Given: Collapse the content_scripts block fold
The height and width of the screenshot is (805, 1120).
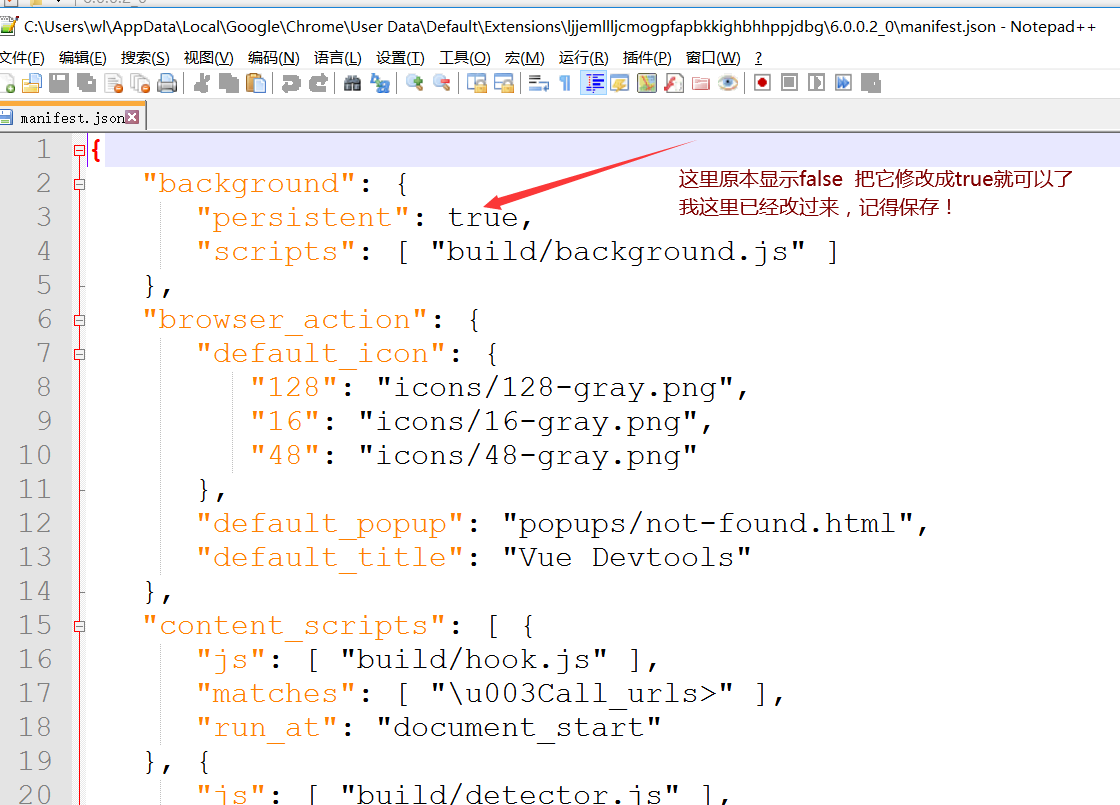Looking at the screenshot, I should (78, 625).
